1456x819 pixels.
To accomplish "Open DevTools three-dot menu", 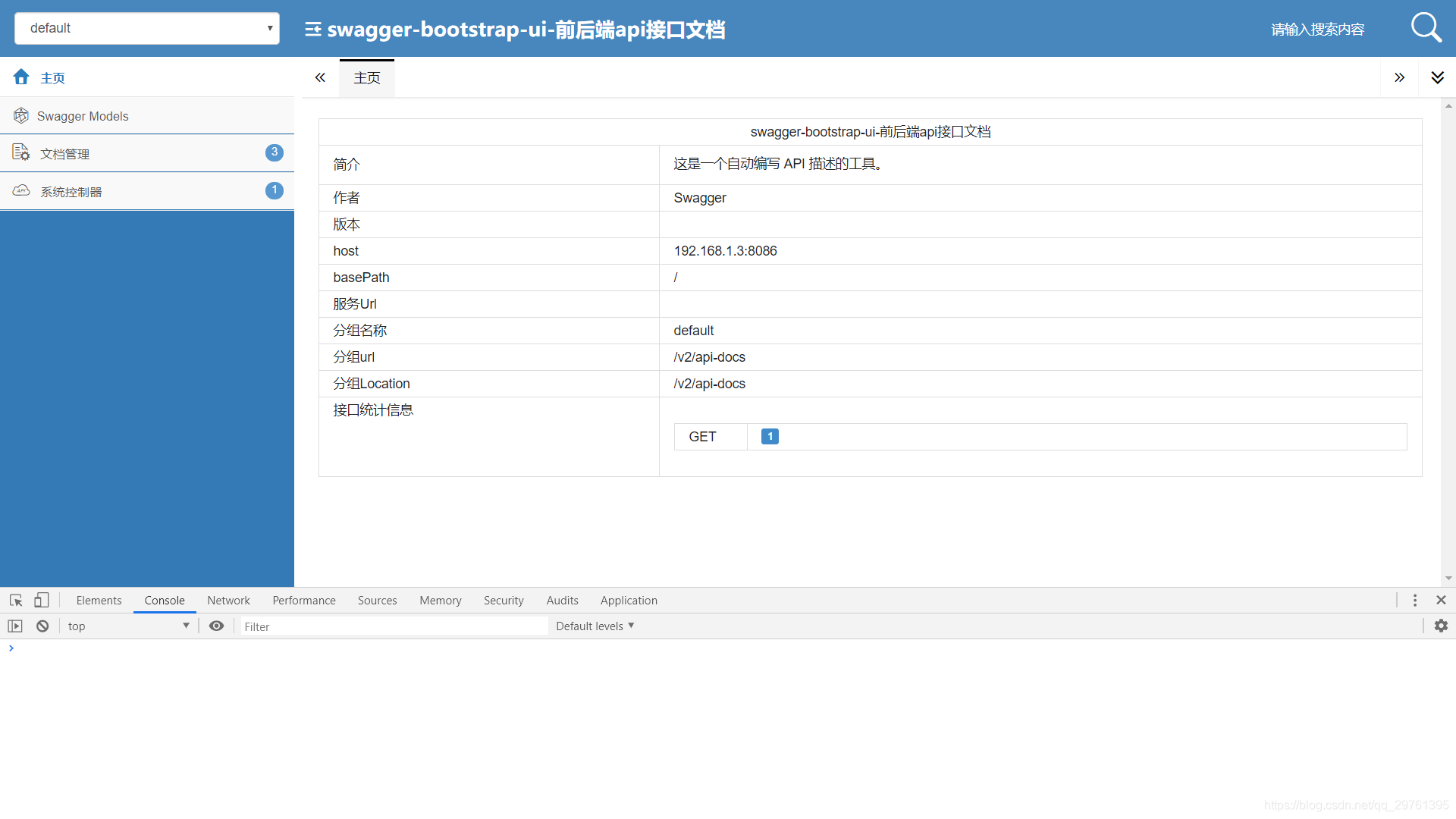I will (x=1415, y=600).
